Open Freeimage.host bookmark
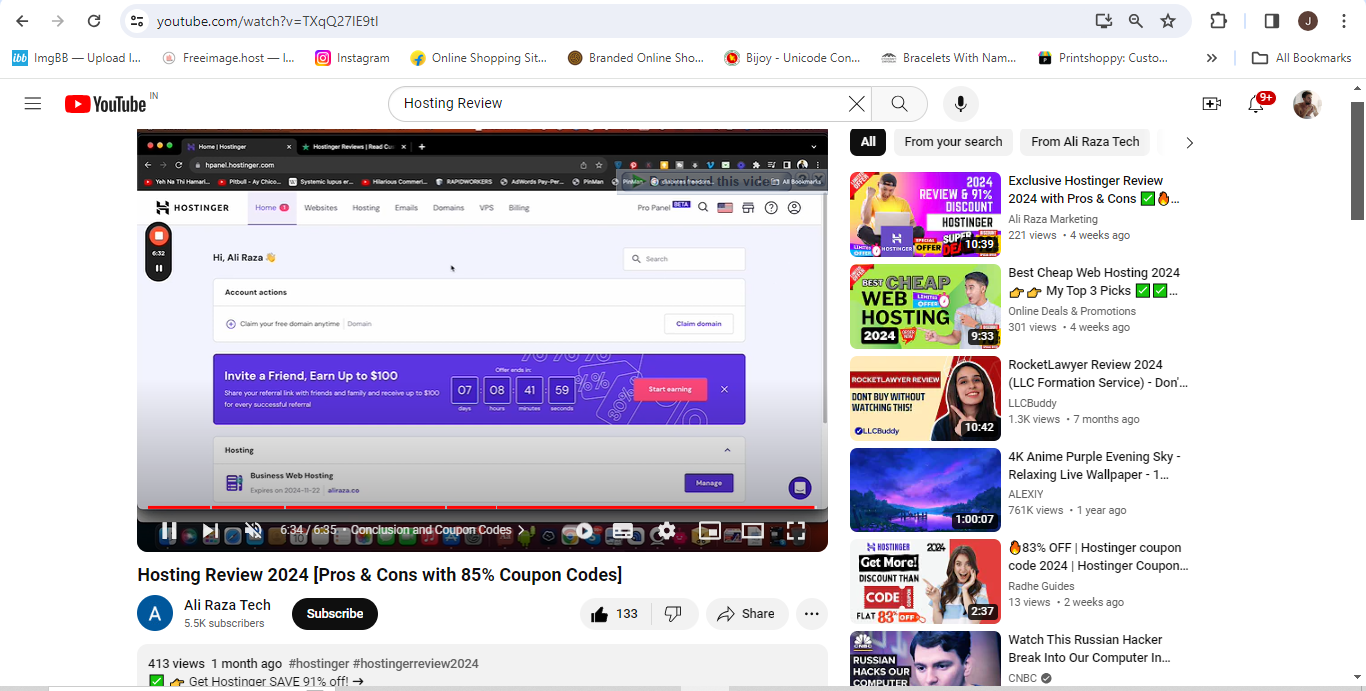Screen dimensions: 1366x691 coord(228,58)
